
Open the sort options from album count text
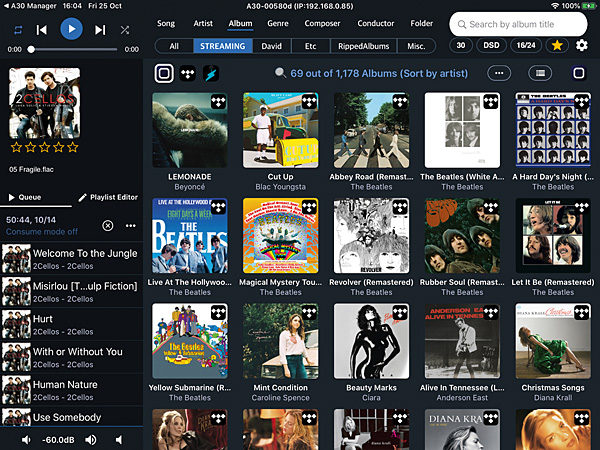(379, 73)
